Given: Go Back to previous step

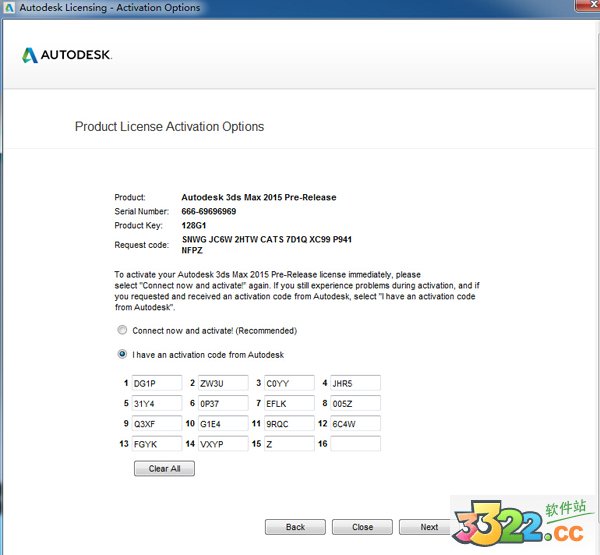Looking at the screenshot, I should click(x=295, y=527).
